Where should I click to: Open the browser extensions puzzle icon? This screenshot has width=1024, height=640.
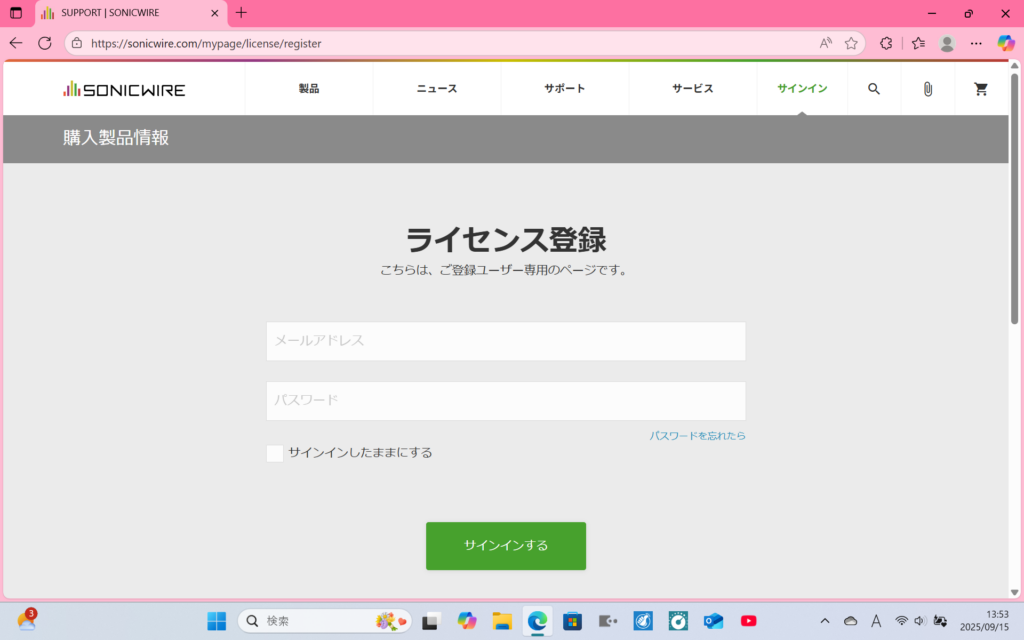coord(886,43)
